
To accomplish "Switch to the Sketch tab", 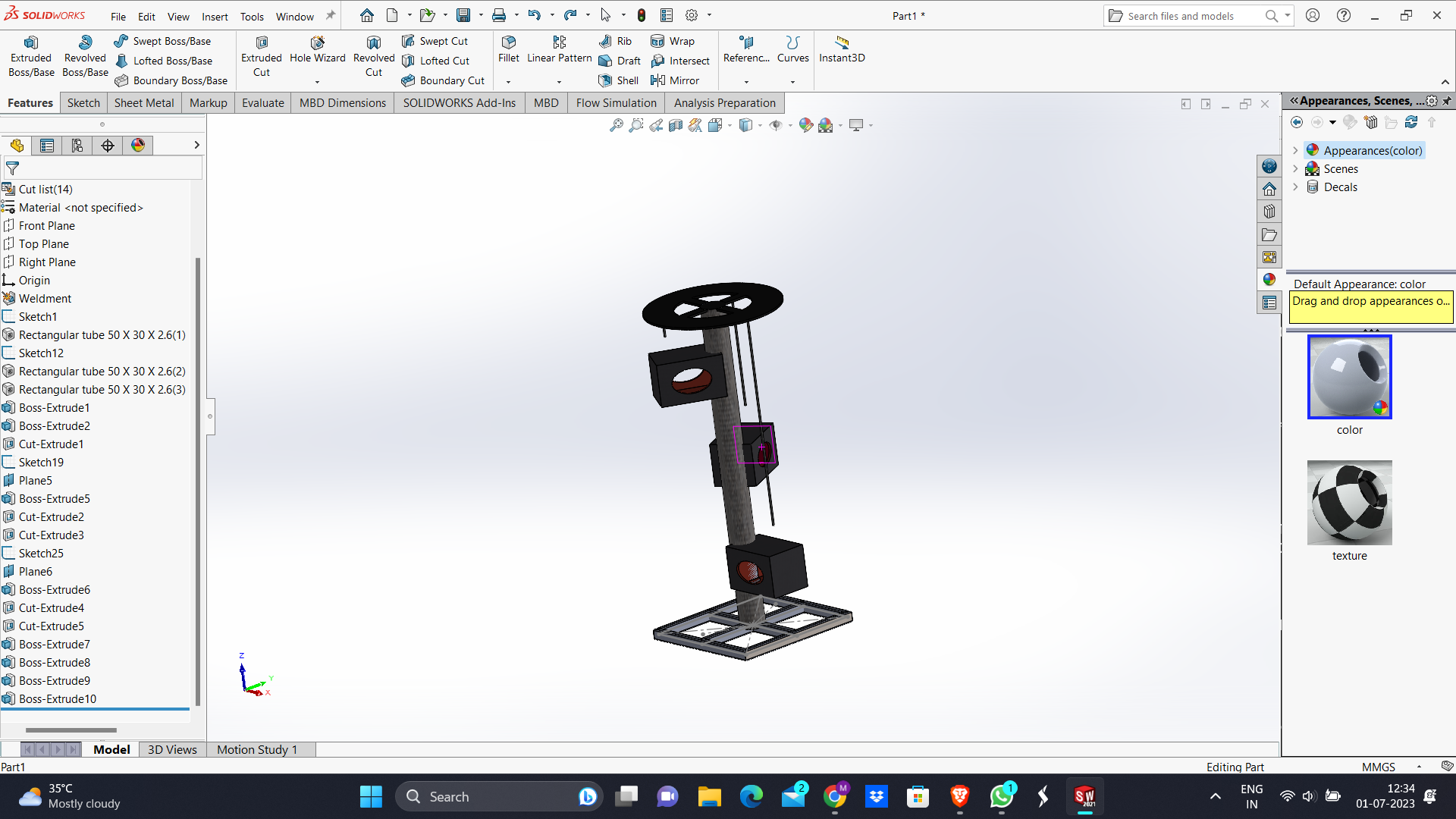I will 83,103.
